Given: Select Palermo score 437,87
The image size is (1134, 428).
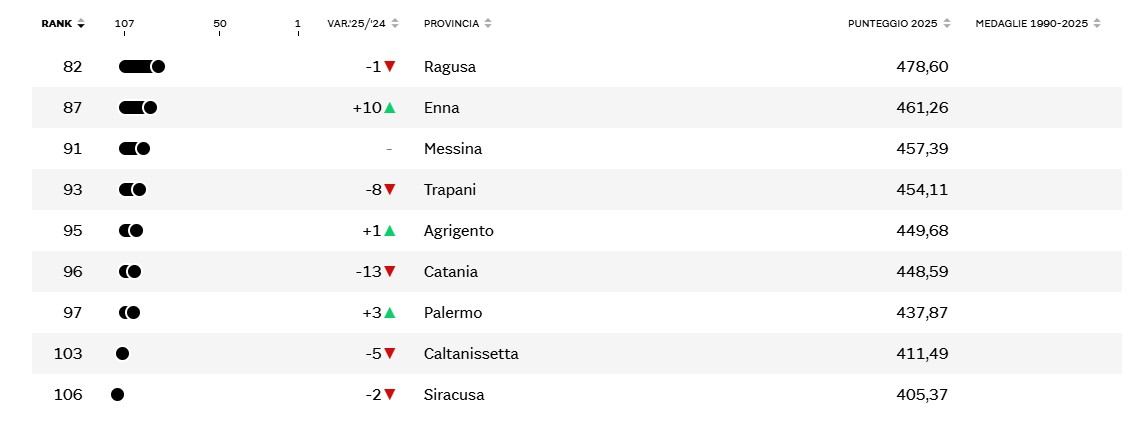Looking at the screenshot, I should coord(922,313).
